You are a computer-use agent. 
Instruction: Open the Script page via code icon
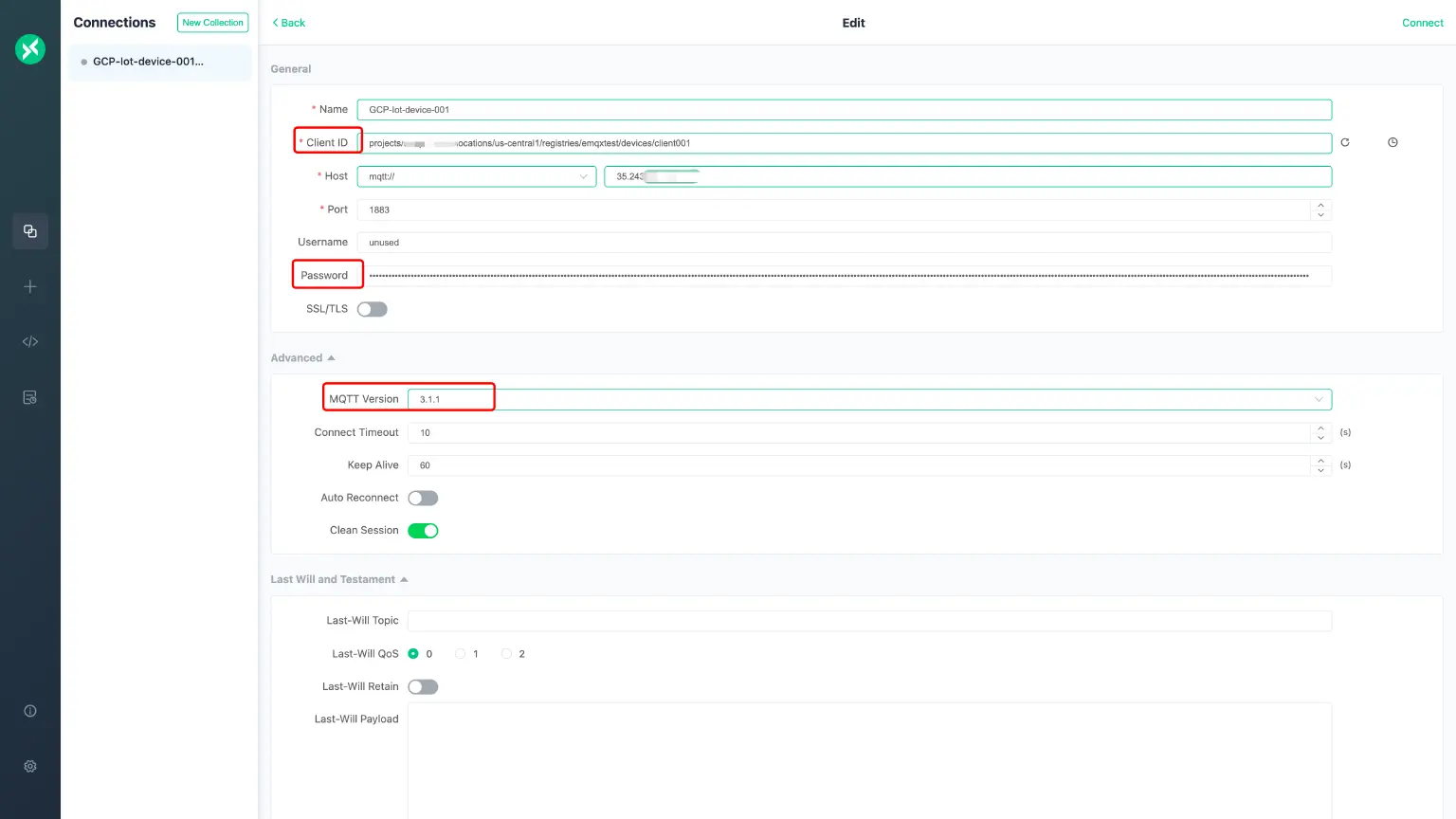[30, 342]
